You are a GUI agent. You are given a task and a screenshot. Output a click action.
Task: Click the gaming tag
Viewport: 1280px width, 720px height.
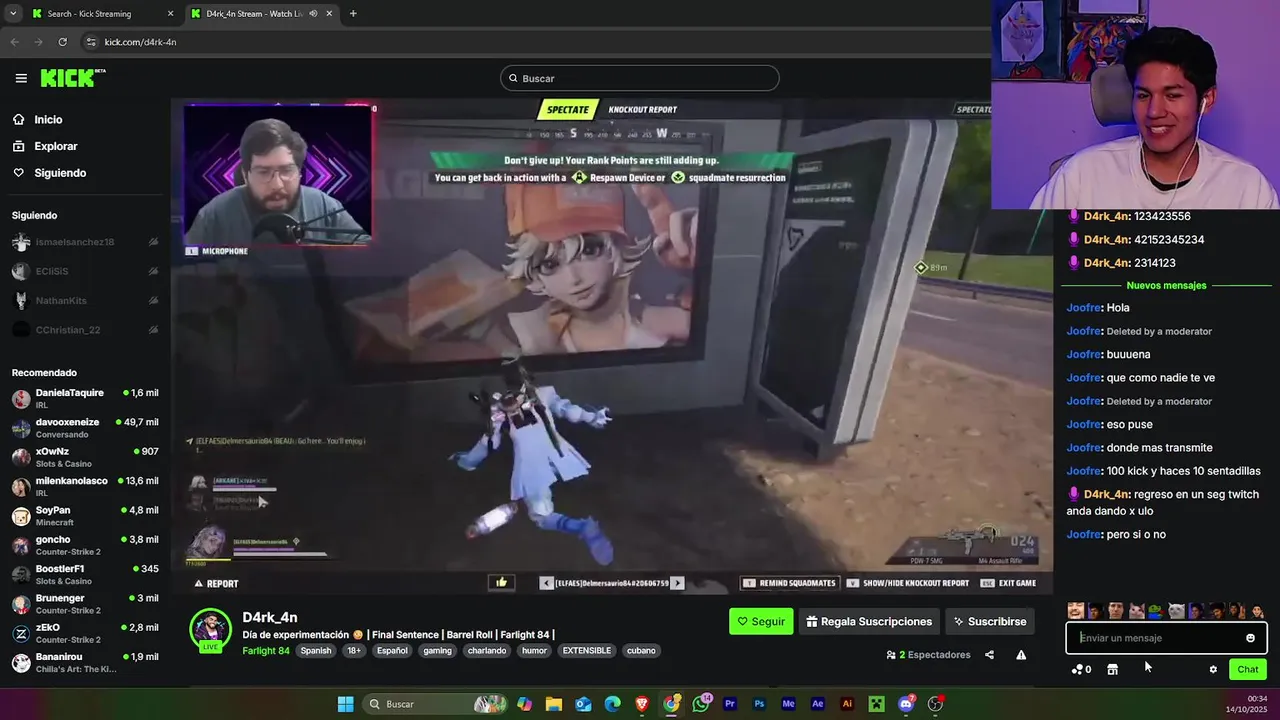pos(437,651)
